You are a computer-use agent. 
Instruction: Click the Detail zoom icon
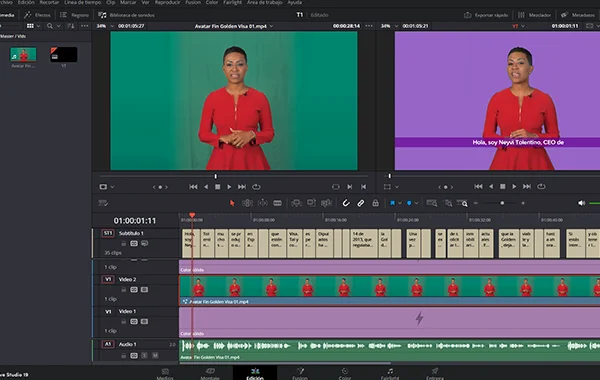point(448,203)
